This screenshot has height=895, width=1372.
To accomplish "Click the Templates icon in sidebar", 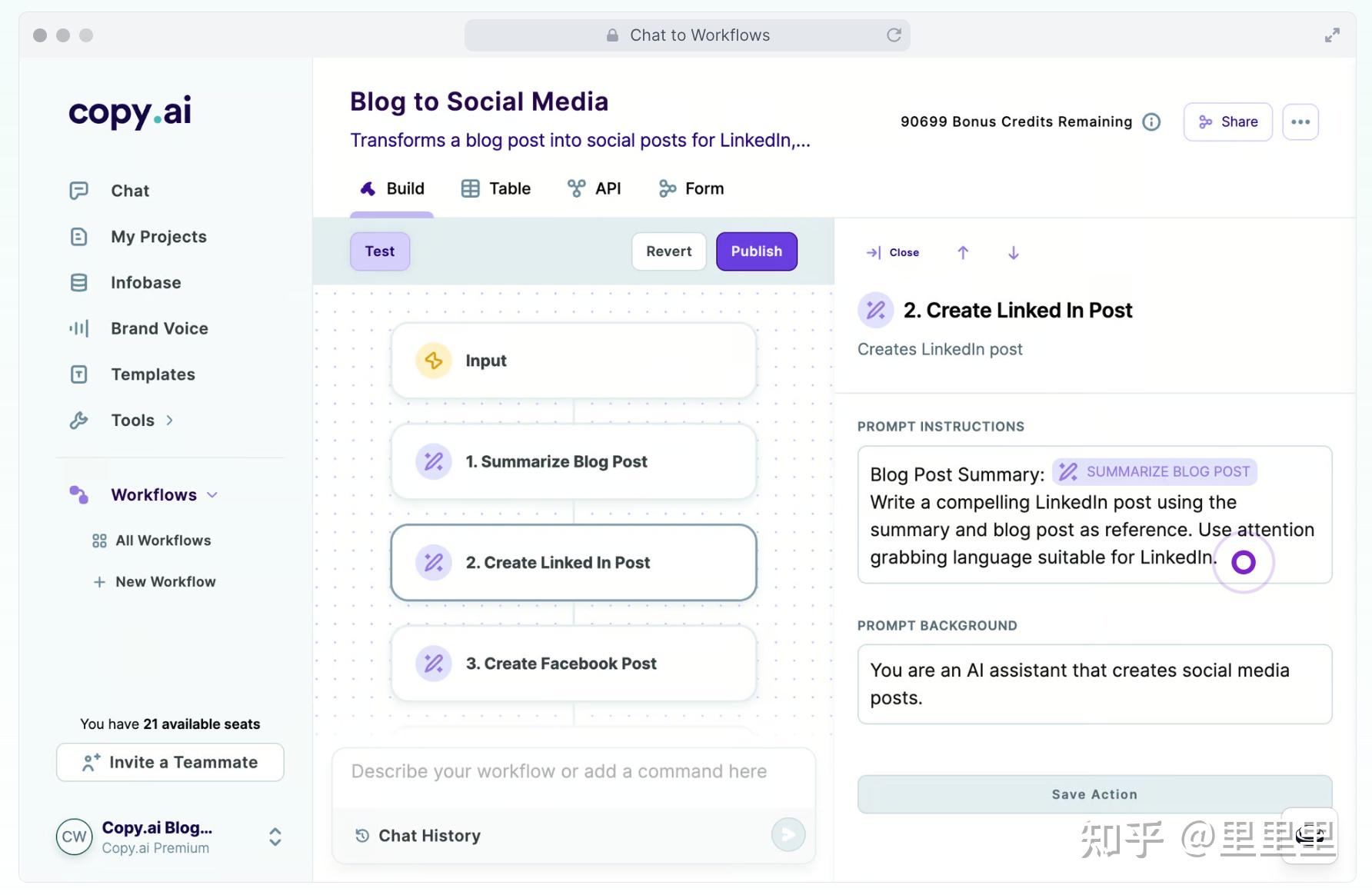I will pos(78,374).
